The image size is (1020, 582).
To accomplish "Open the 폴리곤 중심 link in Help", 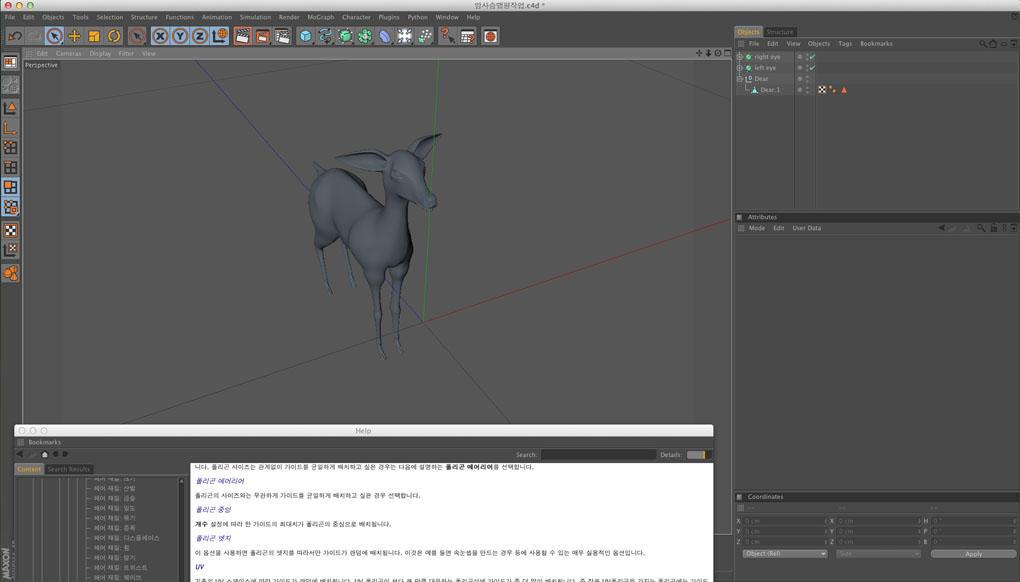I will tap(213, 510).
